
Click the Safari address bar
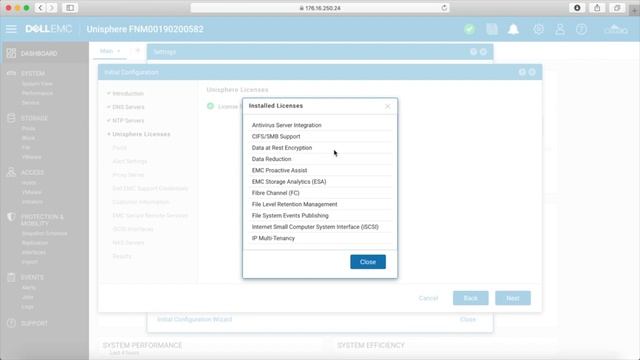pyautogui.click(x=320, y=8)
